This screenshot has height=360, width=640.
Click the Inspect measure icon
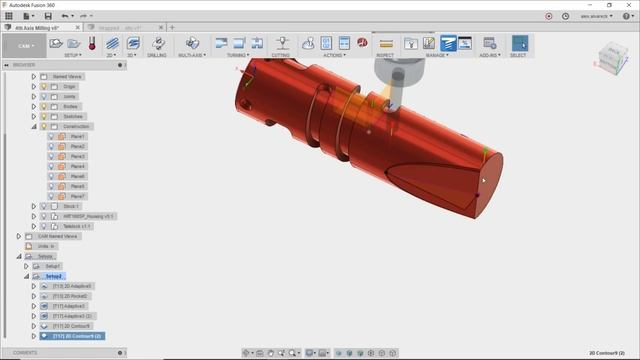pyautogui.click(x=386, y=43)
